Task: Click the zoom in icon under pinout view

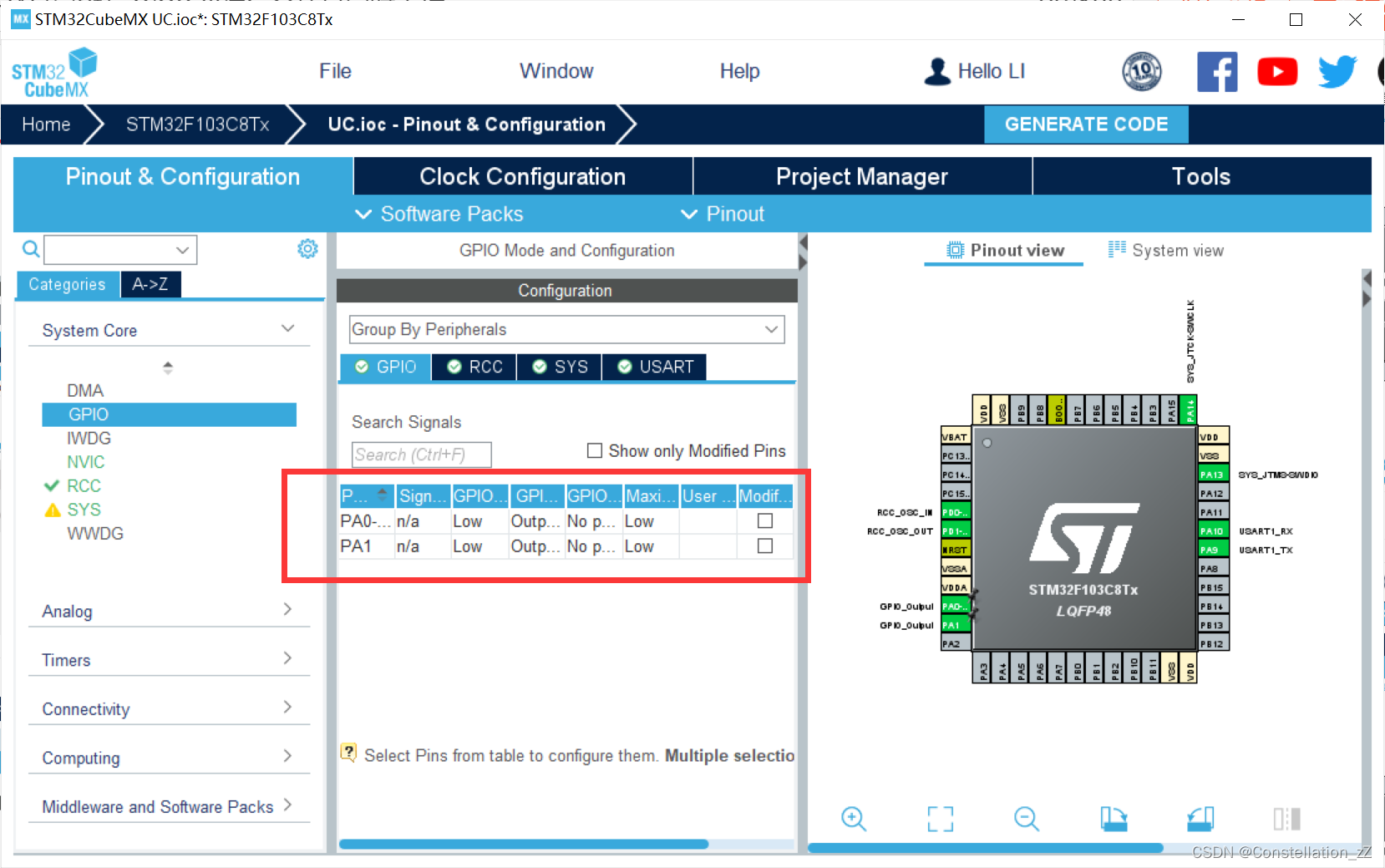Action: click(x=854, y=819)
